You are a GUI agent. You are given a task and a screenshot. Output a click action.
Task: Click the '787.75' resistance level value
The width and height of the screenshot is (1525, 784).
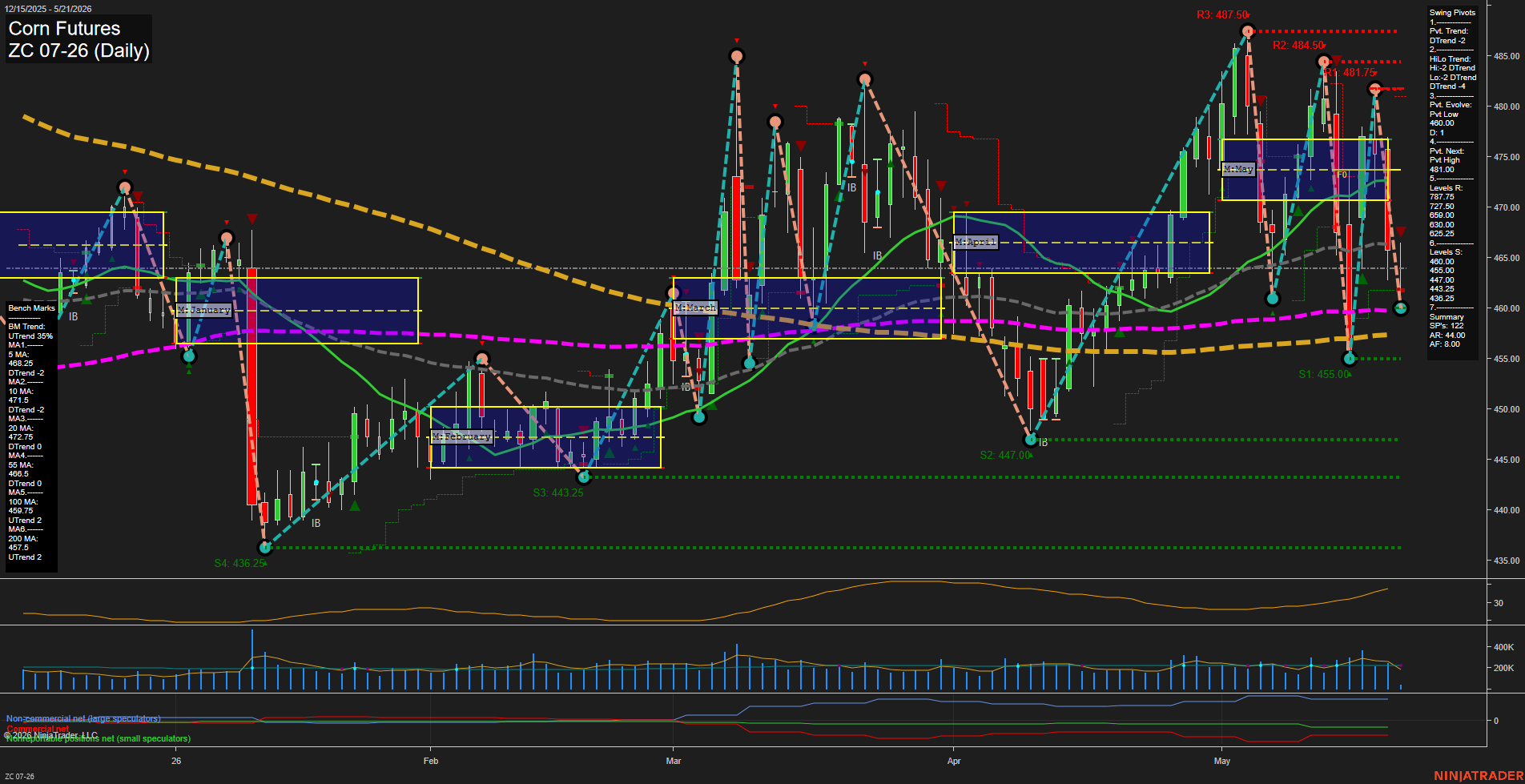click(x=1442, y=197)
